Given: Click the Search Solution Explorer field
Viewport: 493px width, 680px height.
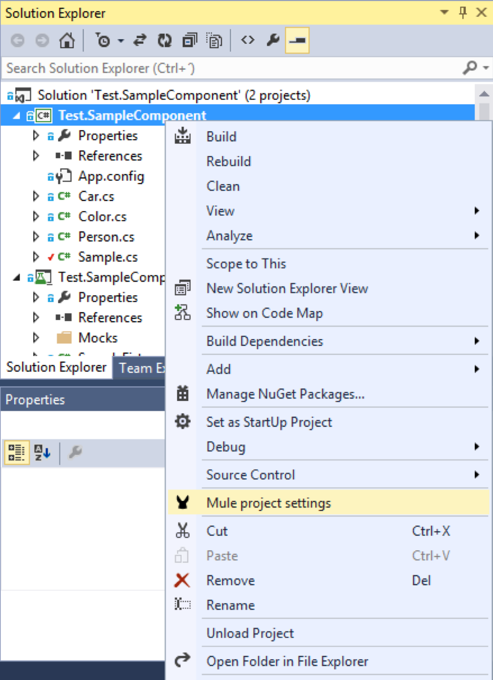Looking at the screenshot, I should point(232,68).
